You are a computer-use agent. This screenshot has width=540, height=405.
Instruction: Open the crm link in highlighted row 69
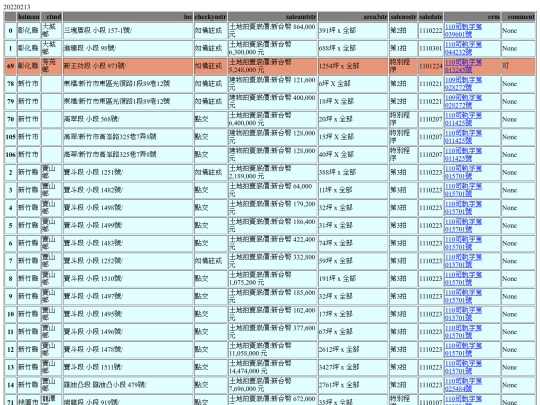(463, 66)
